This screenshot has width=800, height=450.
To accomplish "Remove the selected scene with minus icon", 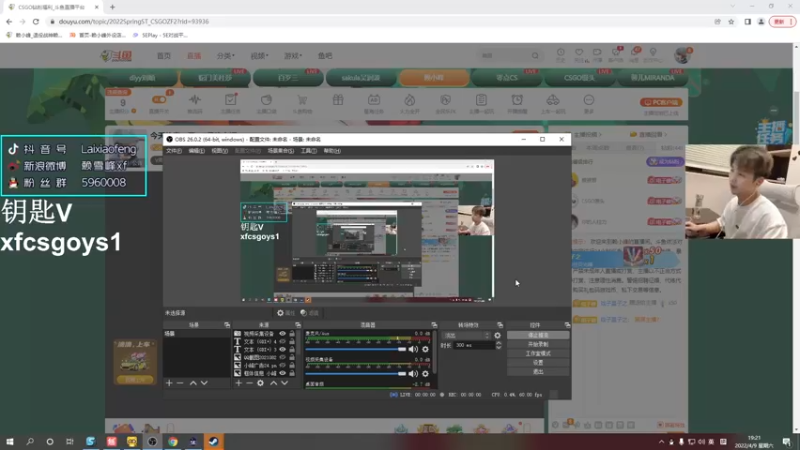I will pos(180,383).
